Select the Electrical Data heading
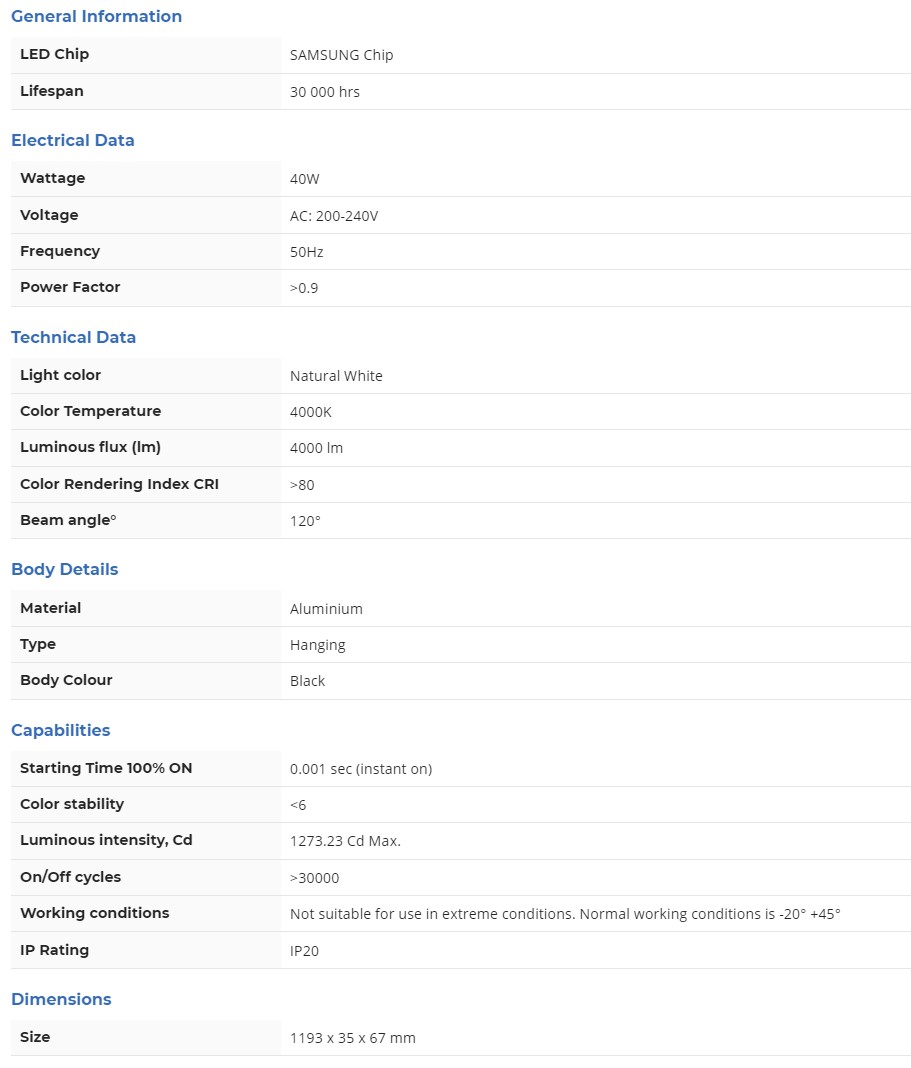Screen dimensions: 911x1068 72,140
